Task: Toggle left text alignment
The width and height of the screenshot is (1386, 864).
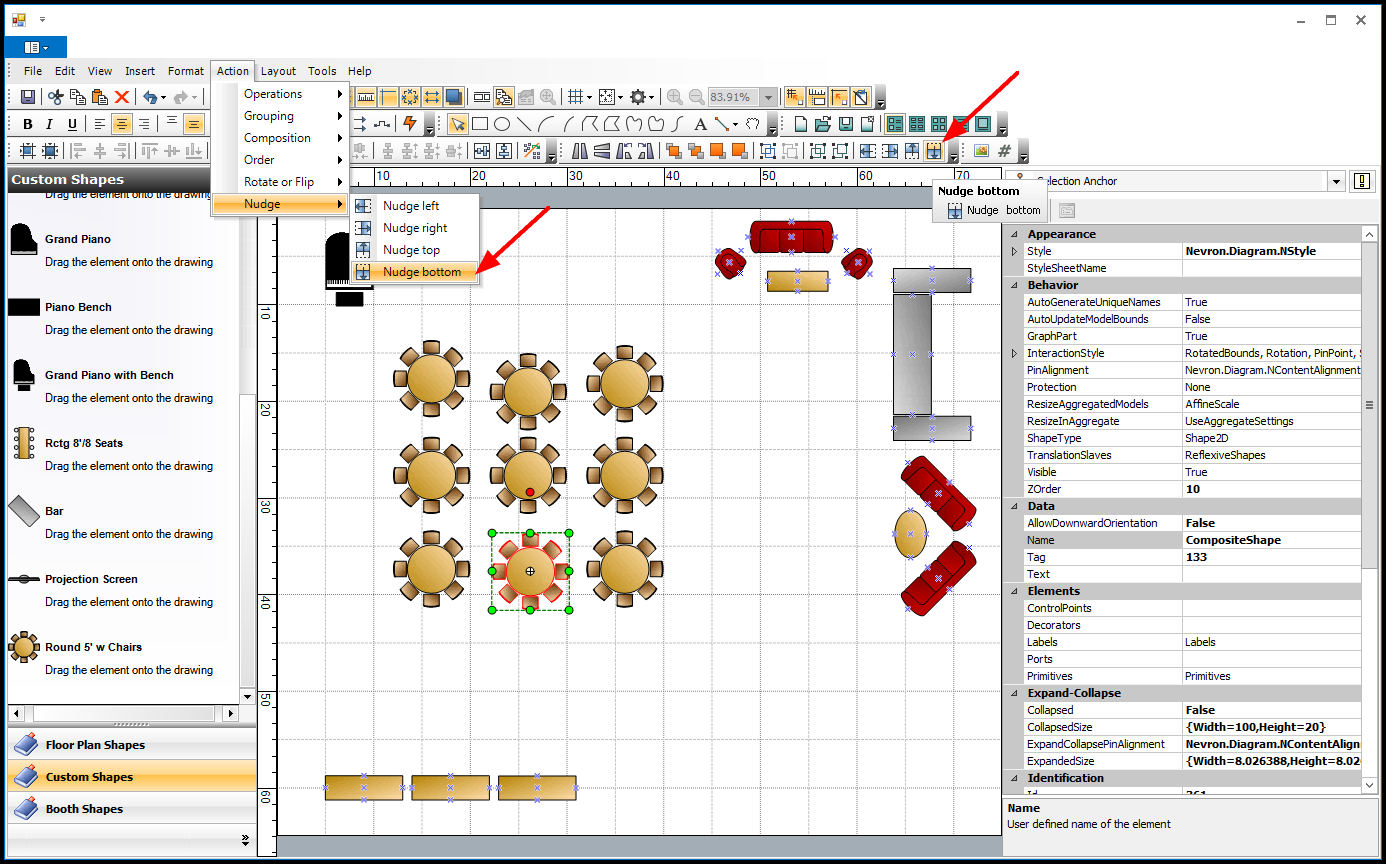Action: [100, 124]
